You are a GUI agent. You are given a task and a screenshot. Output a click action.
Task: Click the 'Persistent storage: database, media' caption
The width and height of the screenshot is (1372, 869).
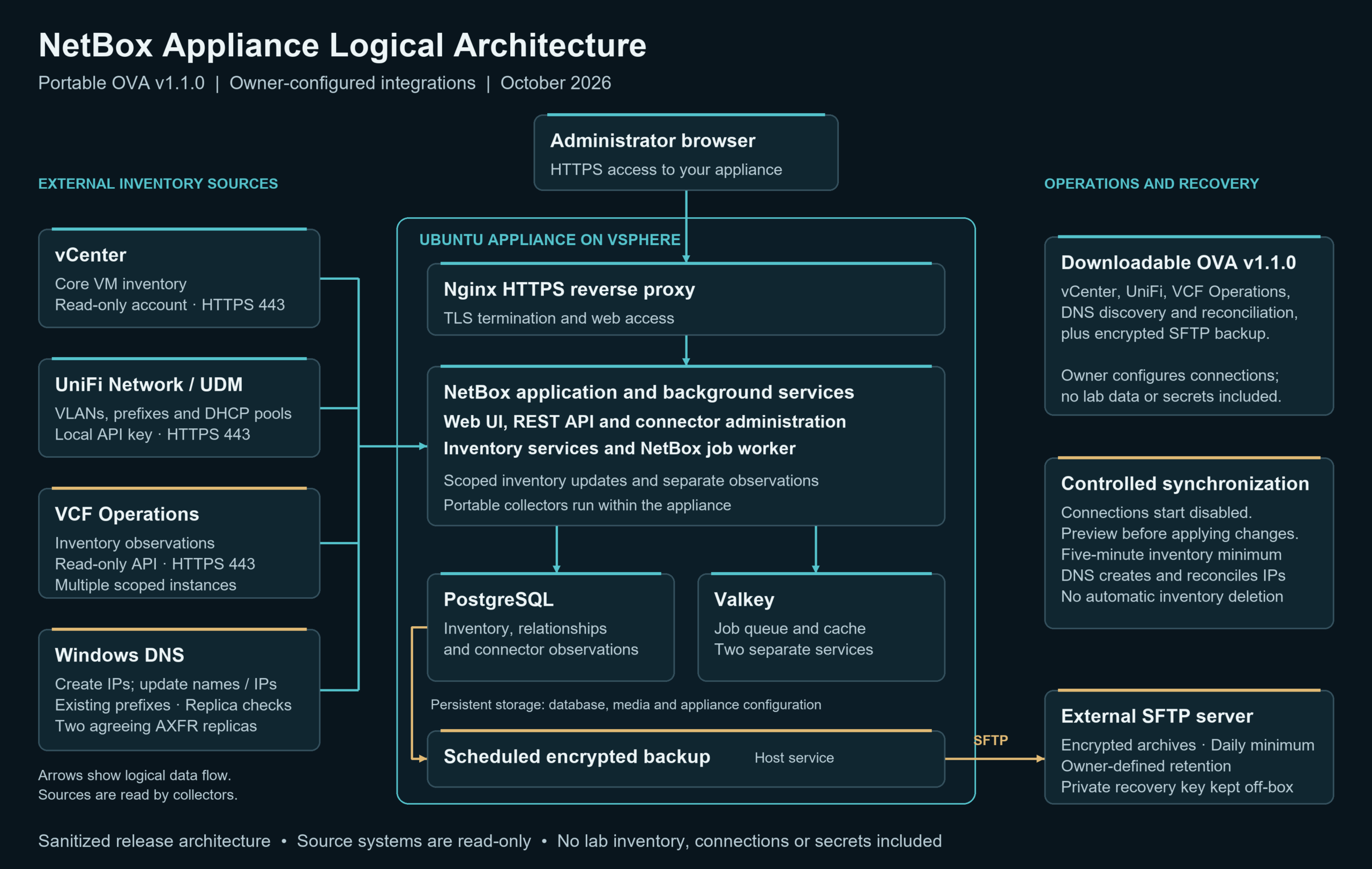625,705
